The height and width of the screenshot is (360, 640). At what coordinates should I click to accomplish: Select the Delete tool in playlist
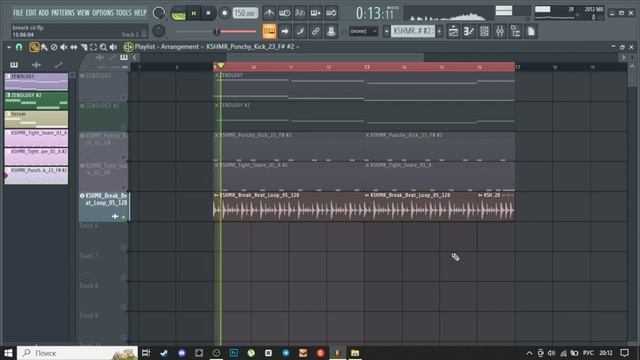[x=54, y=47]
